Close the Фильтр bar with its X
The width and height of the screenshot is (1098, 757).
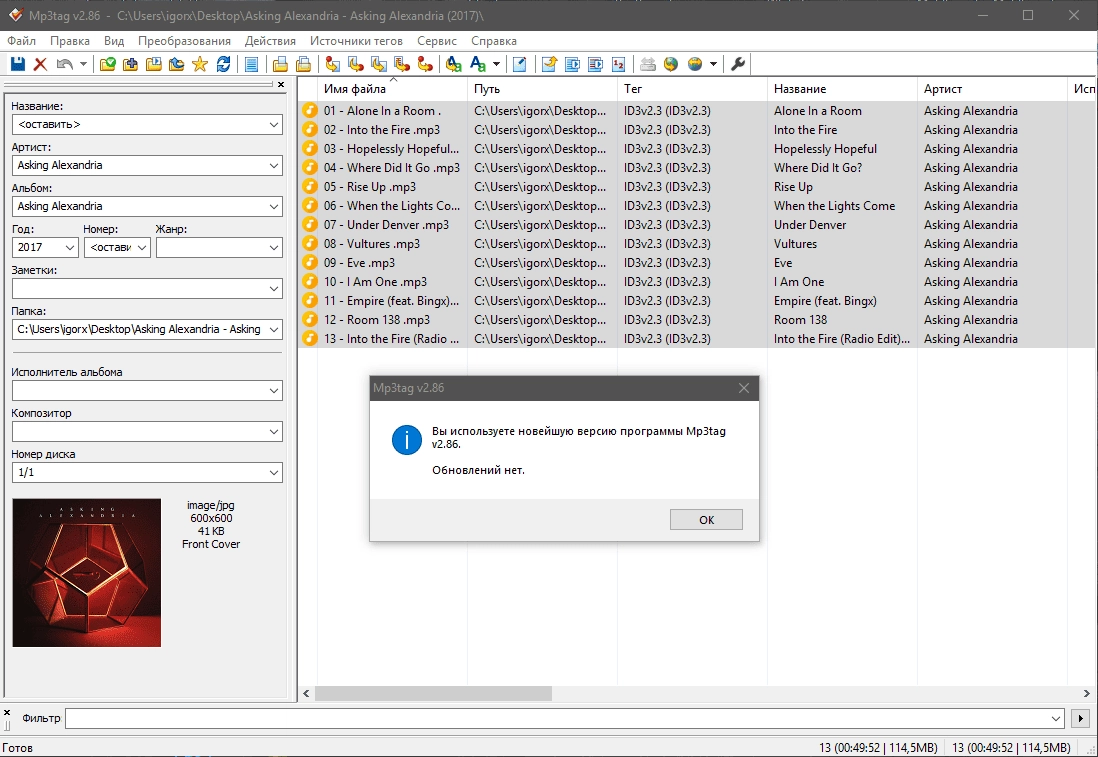7,712
